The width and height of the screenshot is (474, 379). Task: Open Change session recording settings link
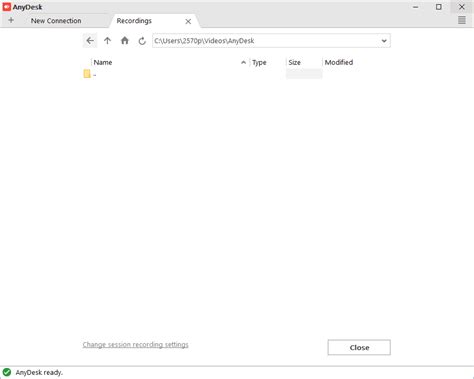135,344
